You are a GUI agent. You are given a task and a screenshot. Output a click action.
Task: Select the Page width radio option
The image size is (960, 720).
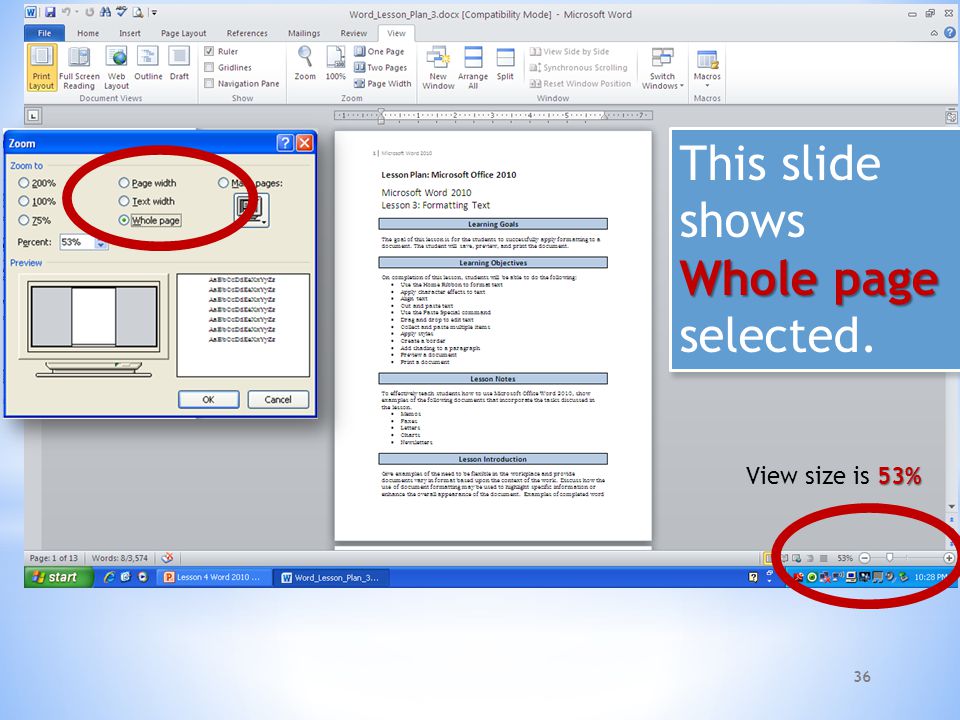pos(124,182)
